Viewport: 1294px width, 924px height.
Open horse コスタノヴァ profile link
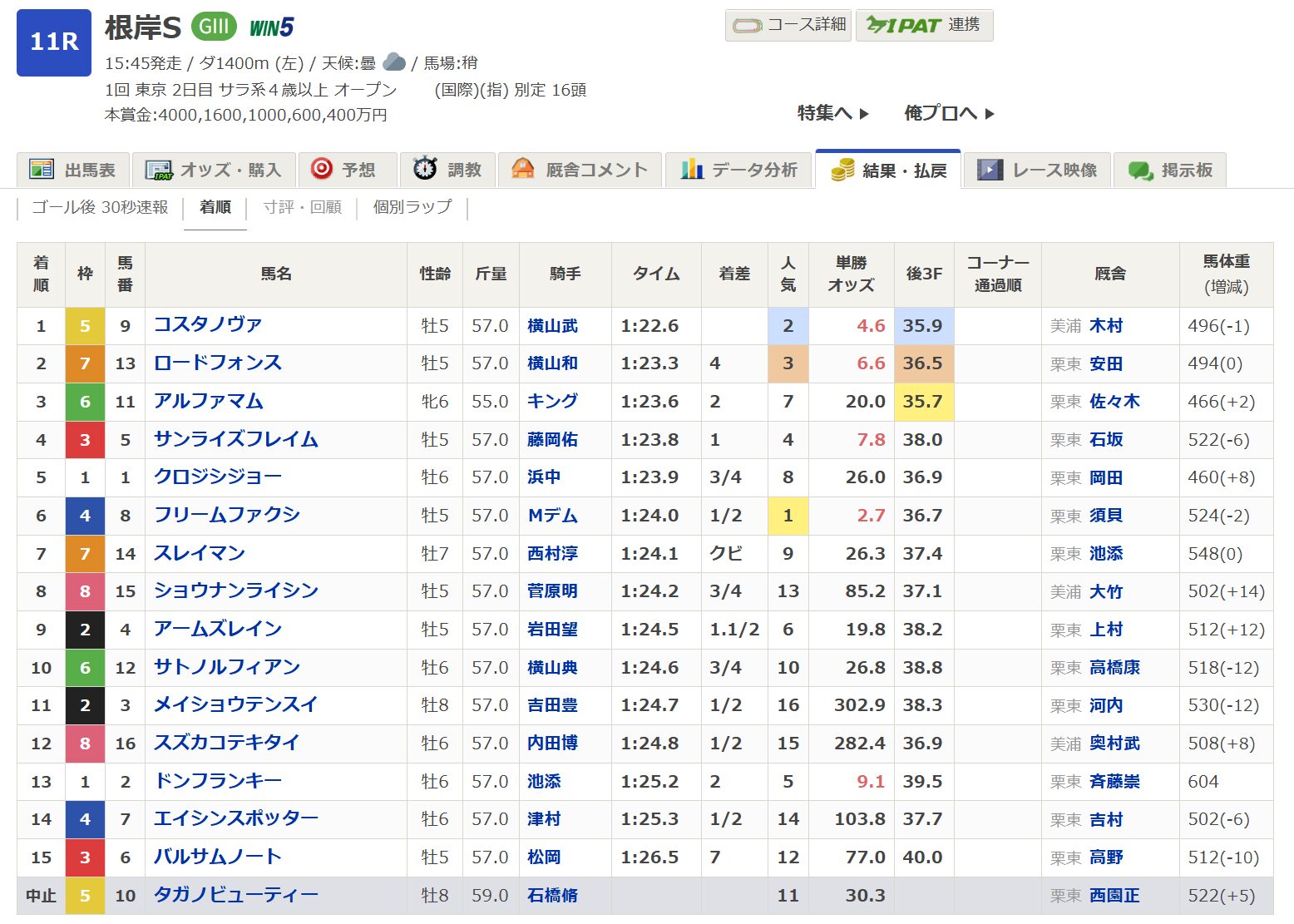click(x=208, y=325)
